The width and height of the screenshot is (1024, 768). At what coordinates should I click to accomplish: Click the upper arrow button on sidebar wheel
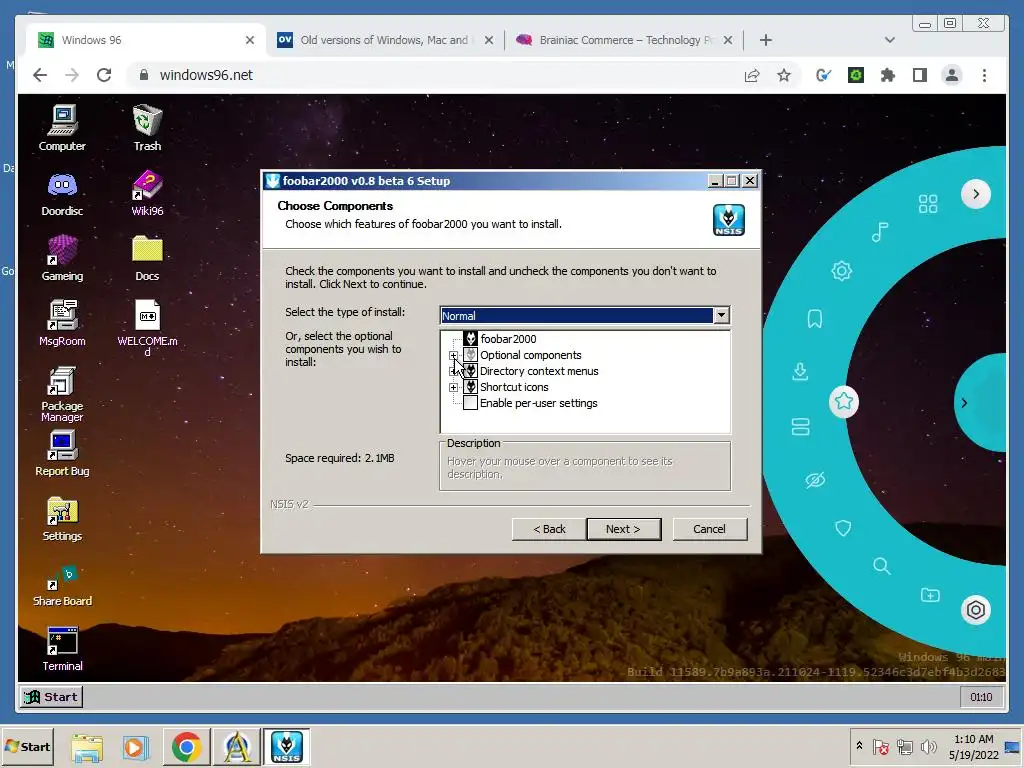point(976,194)
